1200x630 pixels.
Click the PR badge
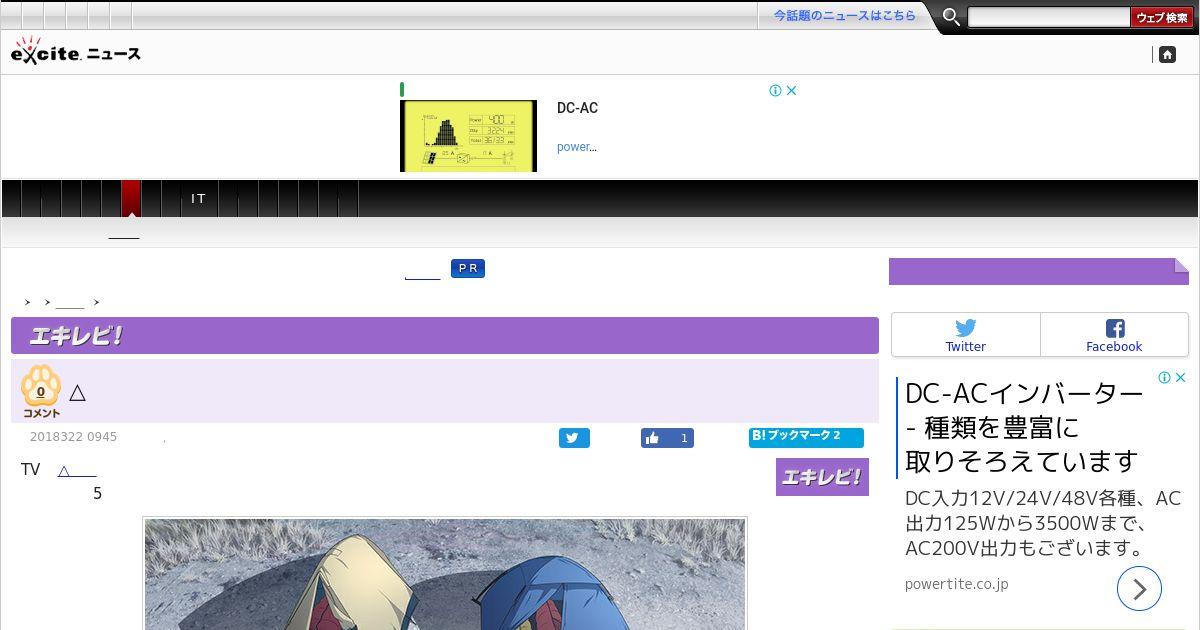467,269
